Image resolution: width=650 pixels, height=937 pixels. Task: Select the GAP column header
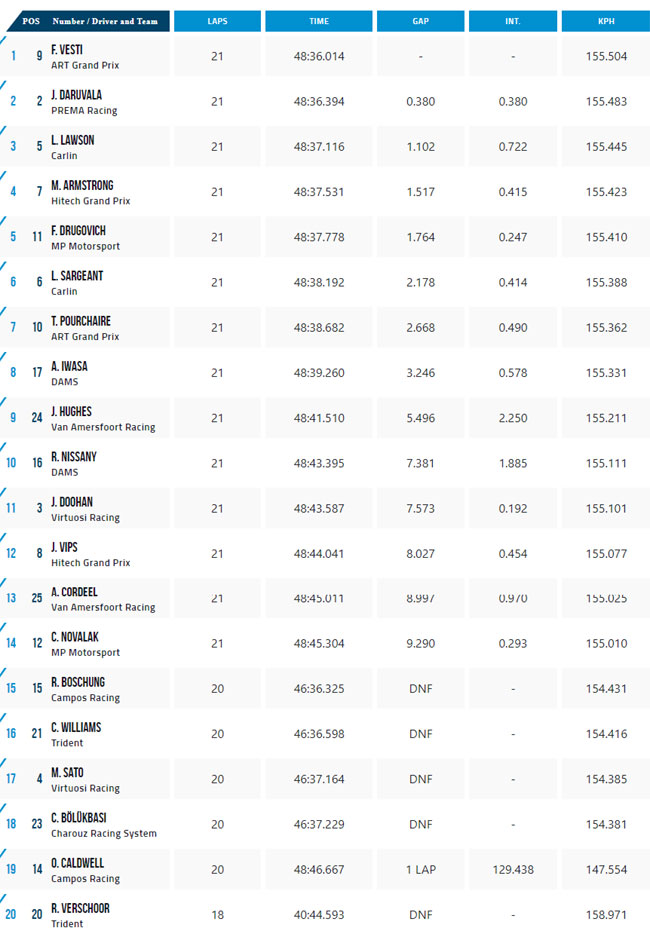421,21
